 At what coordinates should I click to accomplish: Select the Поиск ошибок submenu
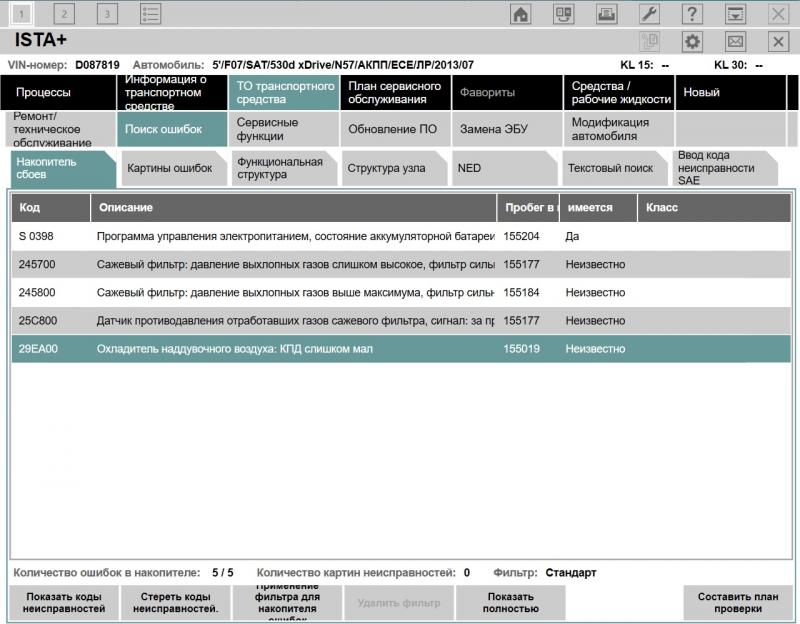point(172,129)
